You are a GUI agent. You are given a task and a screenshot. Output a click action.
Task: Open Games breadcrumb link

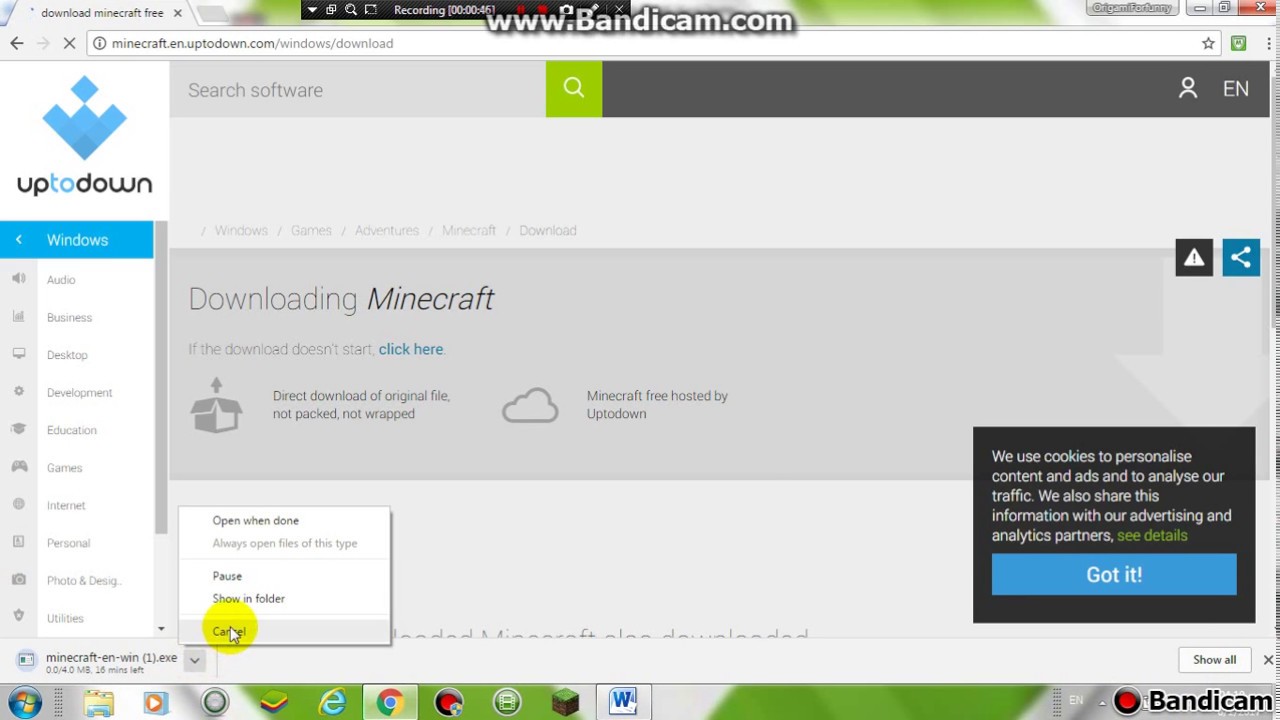pos(311,230)
